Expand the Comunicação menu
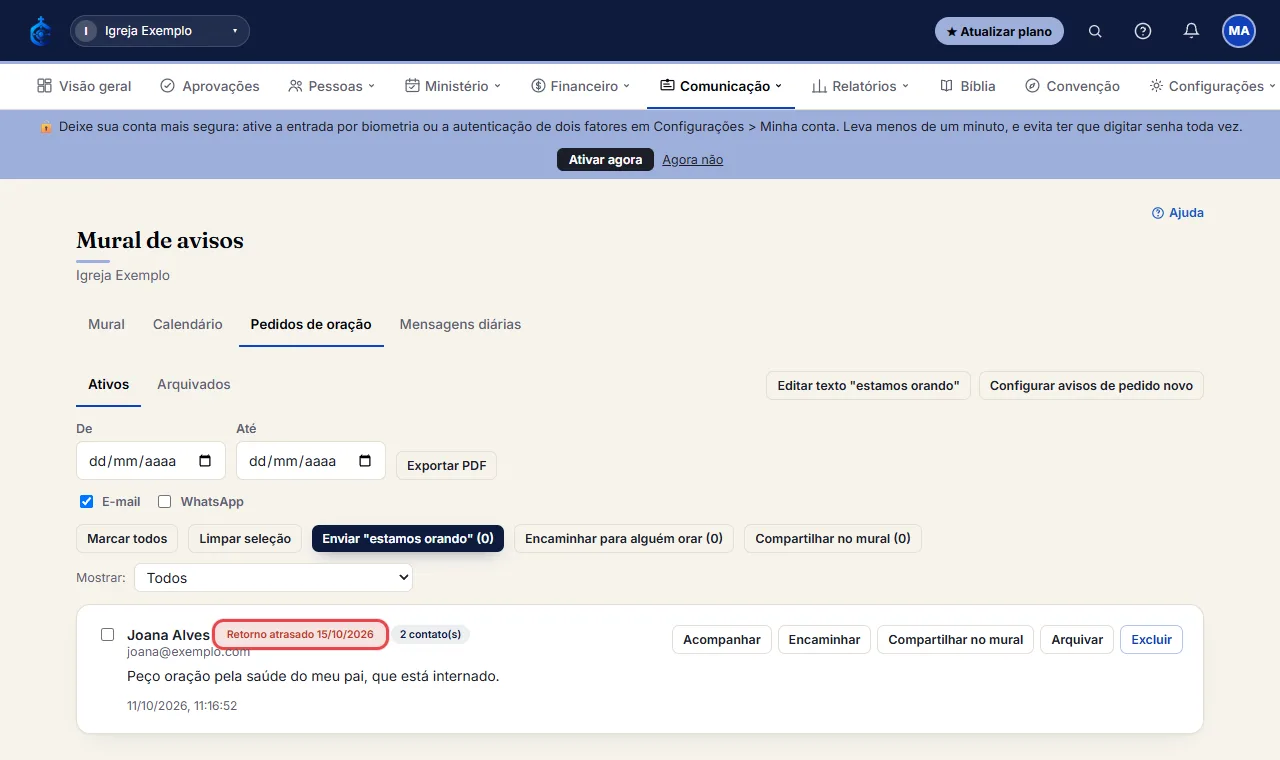 coord(721,86)
